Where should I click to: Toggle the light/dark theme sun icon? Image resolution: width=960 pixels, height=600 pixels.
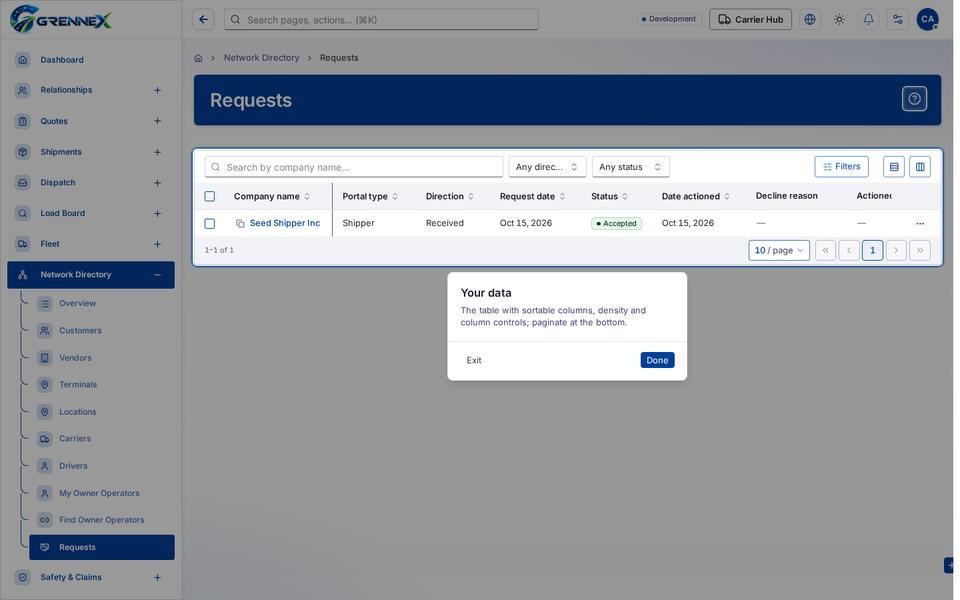[x=839, y=20]
